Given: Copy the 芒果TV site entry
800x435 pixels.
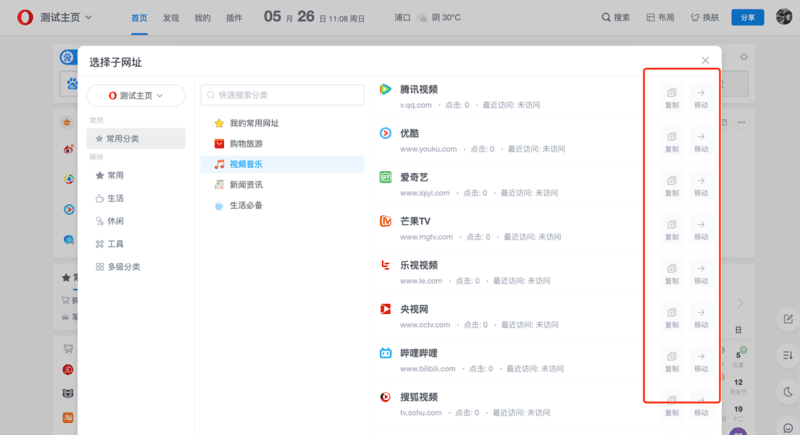Looking at the screenshot, I should point(671,229).
